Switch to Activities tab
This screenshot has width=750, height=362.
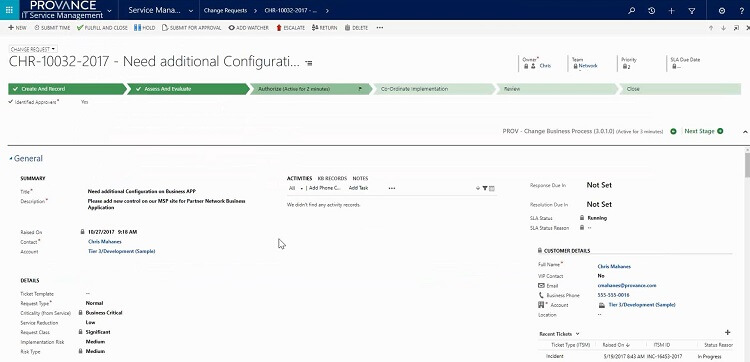299,178
